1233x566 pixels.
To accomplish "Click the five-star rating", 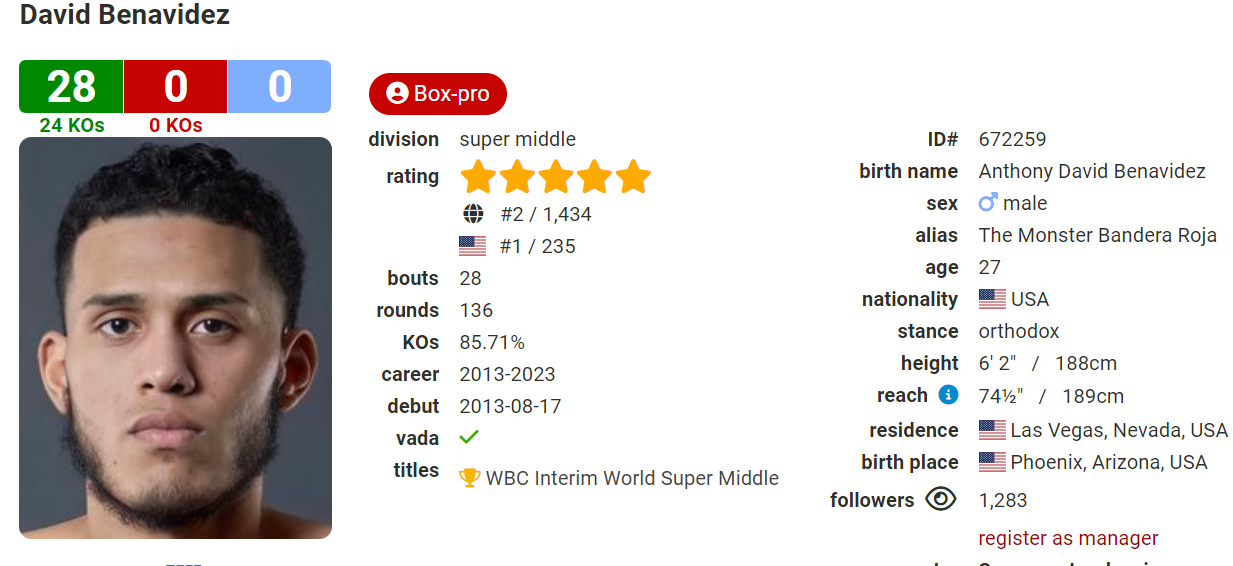I will click(555, 177).
